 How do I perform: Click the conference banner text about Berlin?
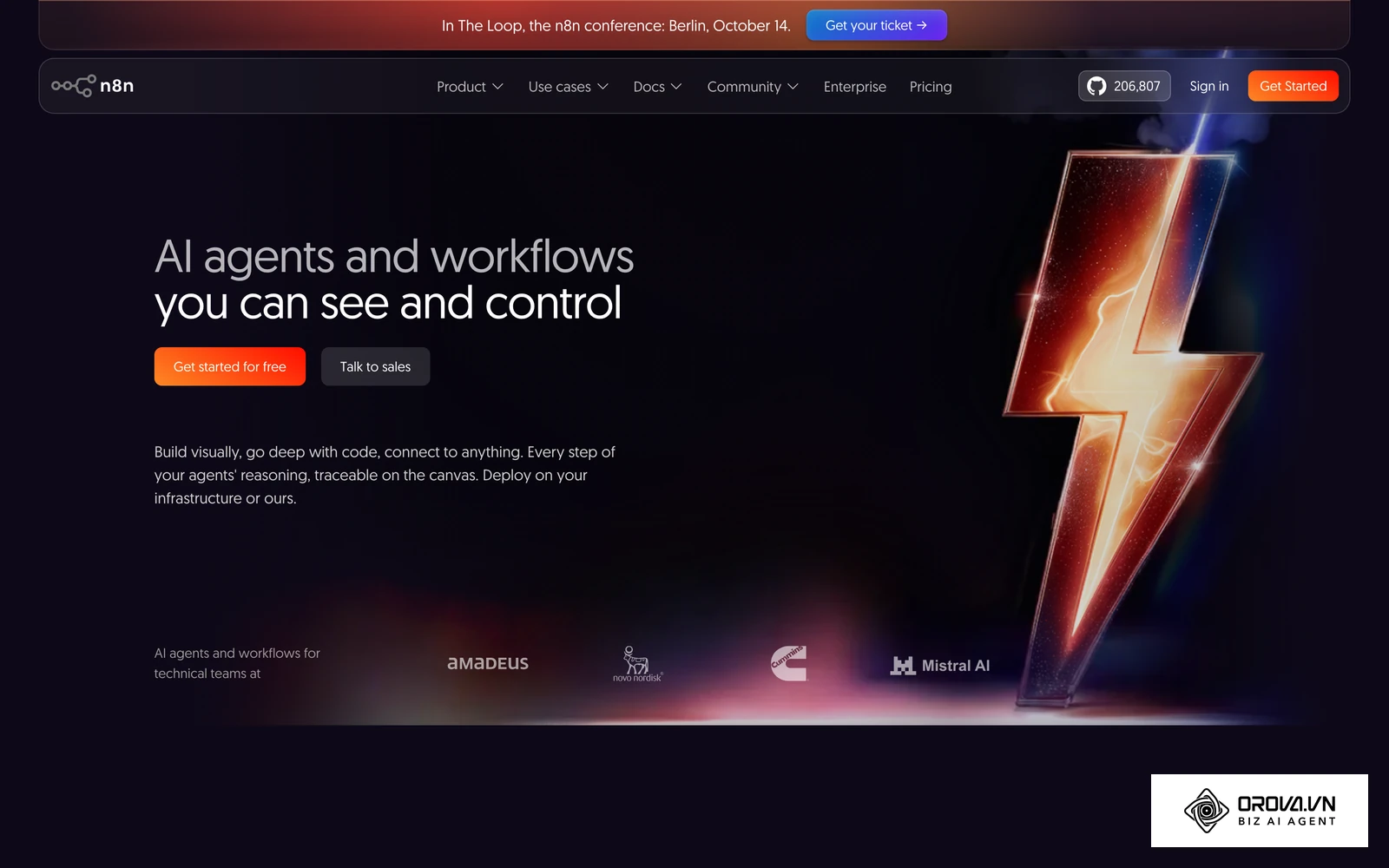click(616, 25)
